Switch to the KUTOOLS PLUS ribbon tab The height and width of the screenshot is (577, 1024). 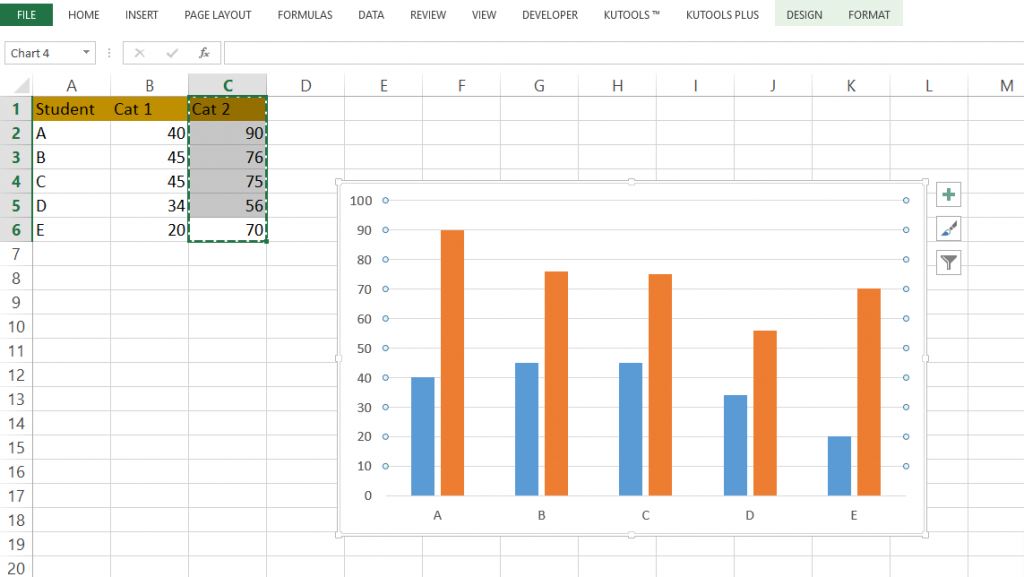click(722, 15)
